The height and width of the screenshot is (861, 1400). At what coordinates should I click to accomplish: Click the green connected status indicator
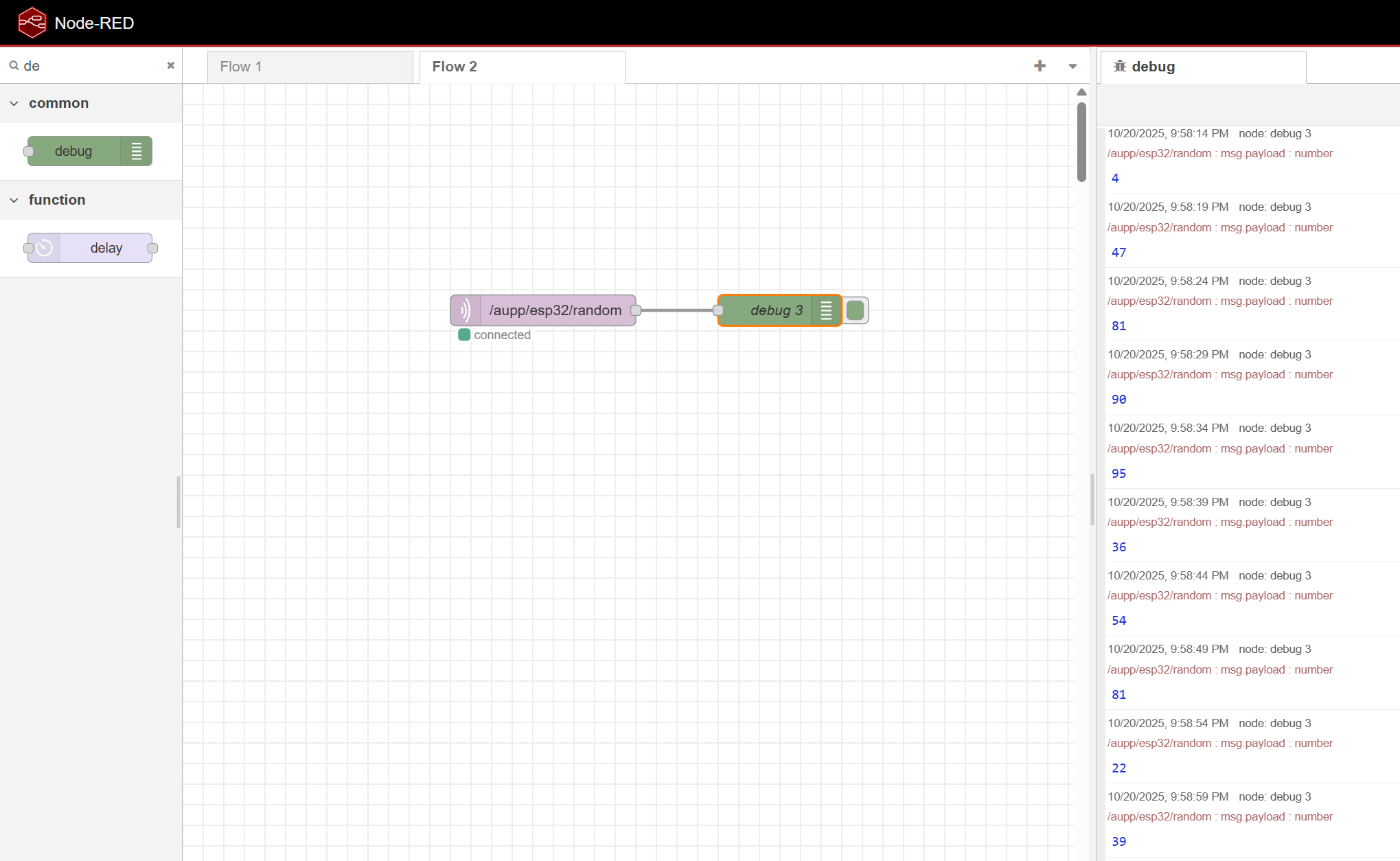coord(464,335)
